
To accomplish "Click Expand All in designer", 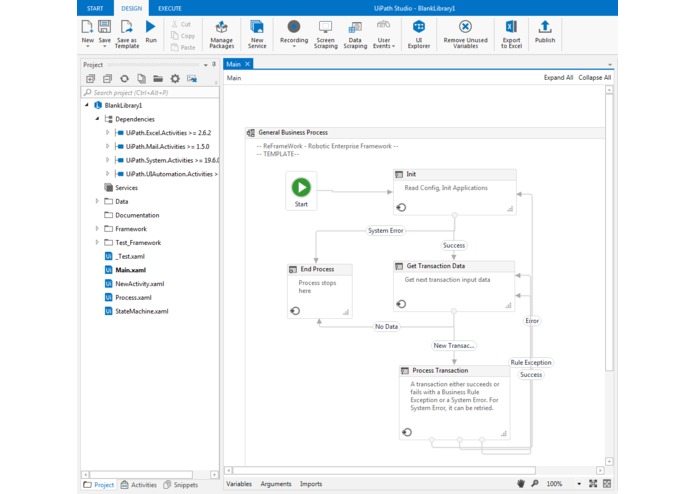I will tap(558, 78).
